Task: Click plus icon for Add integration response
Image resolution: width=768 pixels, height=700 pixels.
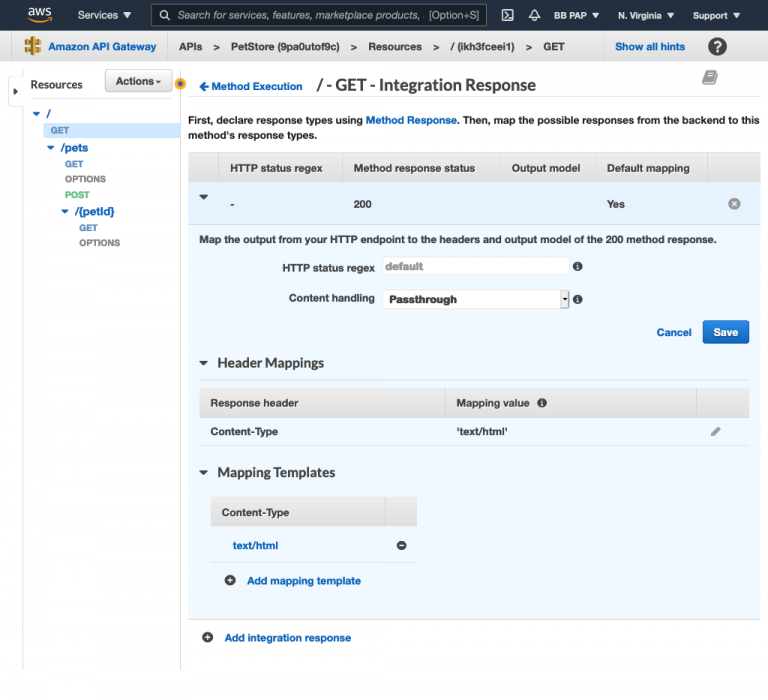Action: 207,637
